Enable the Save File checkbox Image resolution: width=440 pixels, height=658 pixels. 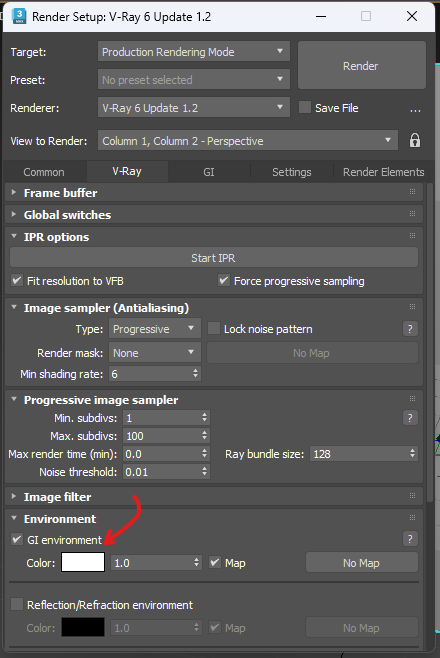(x=305, y=107)
